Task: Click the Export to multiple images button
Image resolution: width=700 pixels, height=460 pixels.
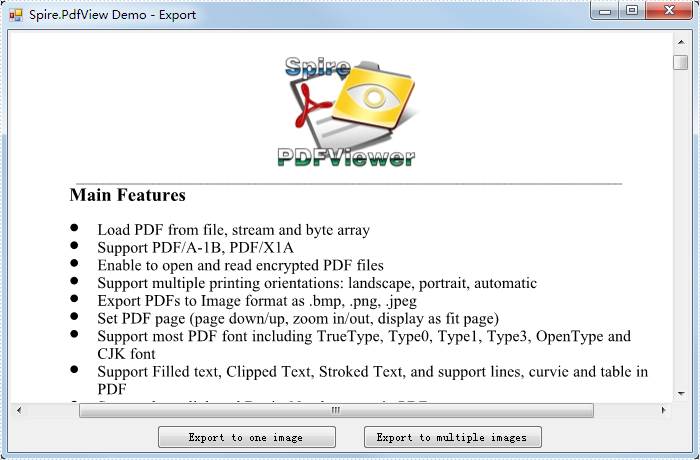Action: 453,437
